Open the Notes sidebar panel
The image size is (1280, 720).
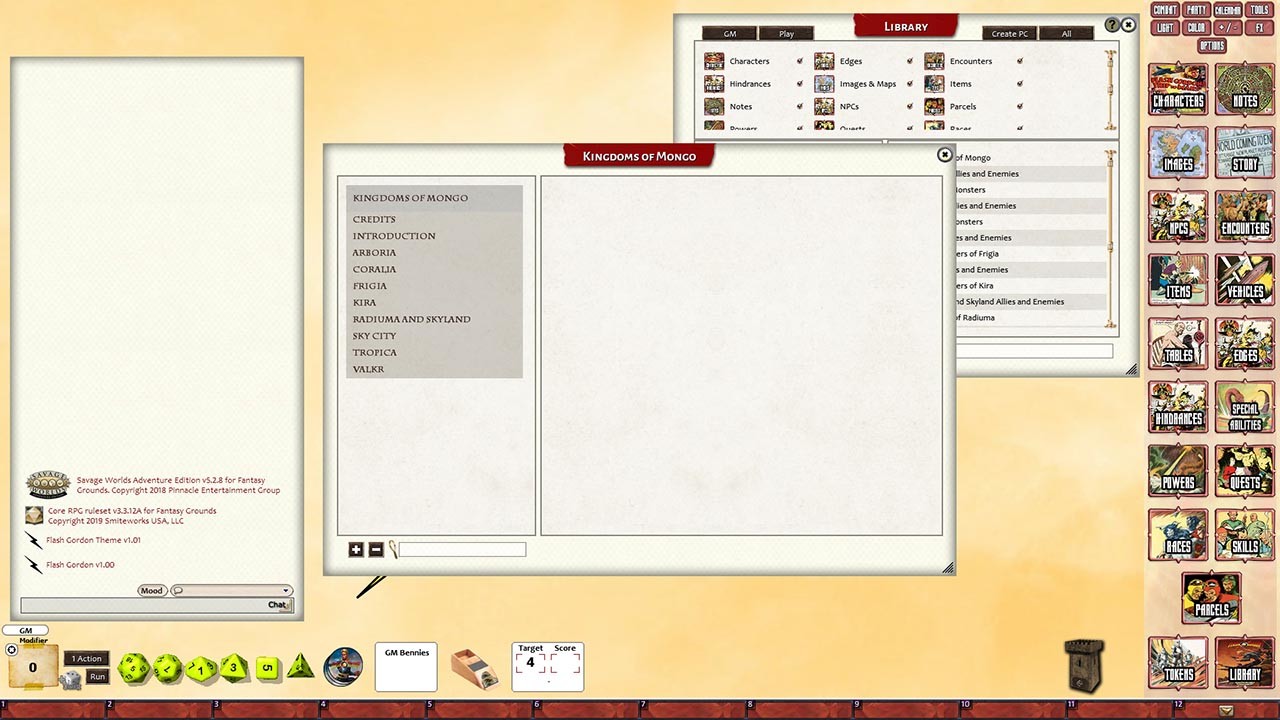[x=1245, y=91]
